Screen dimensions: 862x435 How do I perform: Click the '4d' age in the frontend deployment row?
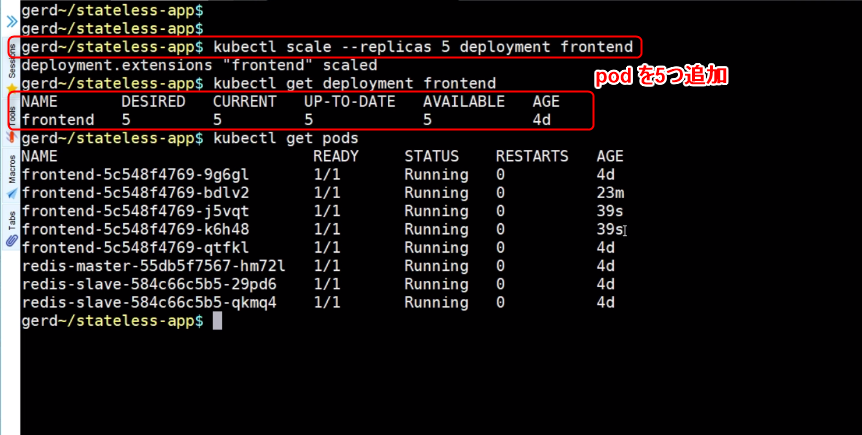[x=541, y=120]
